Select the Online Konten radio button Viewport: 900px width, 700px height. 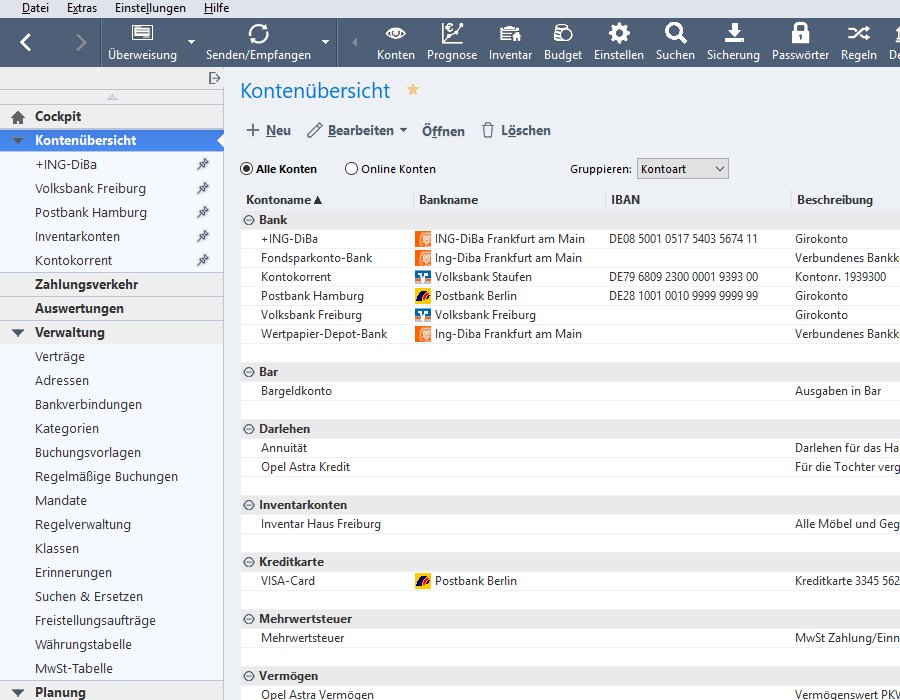pyautogui.click(x=351, y=169)
